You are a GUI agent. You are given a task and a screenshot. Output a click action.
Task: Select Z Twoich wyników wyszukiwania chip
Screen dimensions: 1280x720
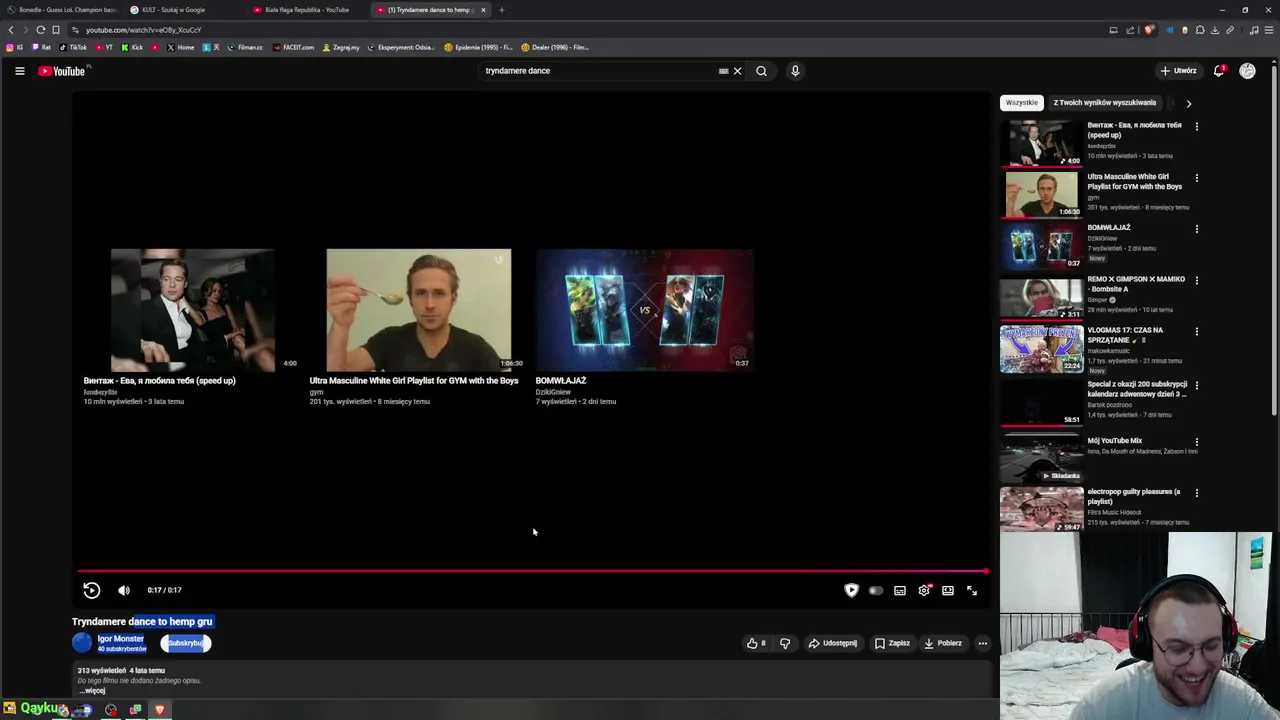(1104, 102)
